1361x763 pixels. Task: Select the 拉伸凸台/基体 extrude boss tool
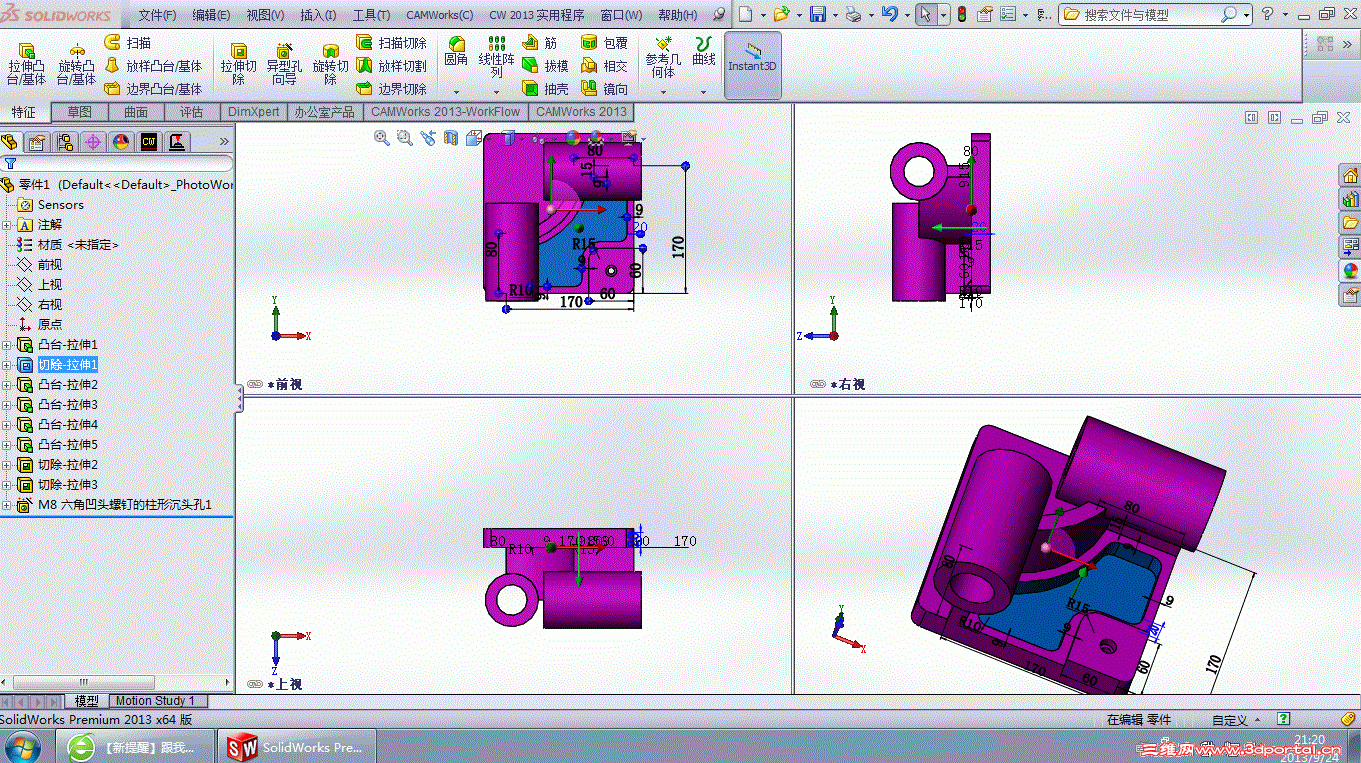[27, 64]
